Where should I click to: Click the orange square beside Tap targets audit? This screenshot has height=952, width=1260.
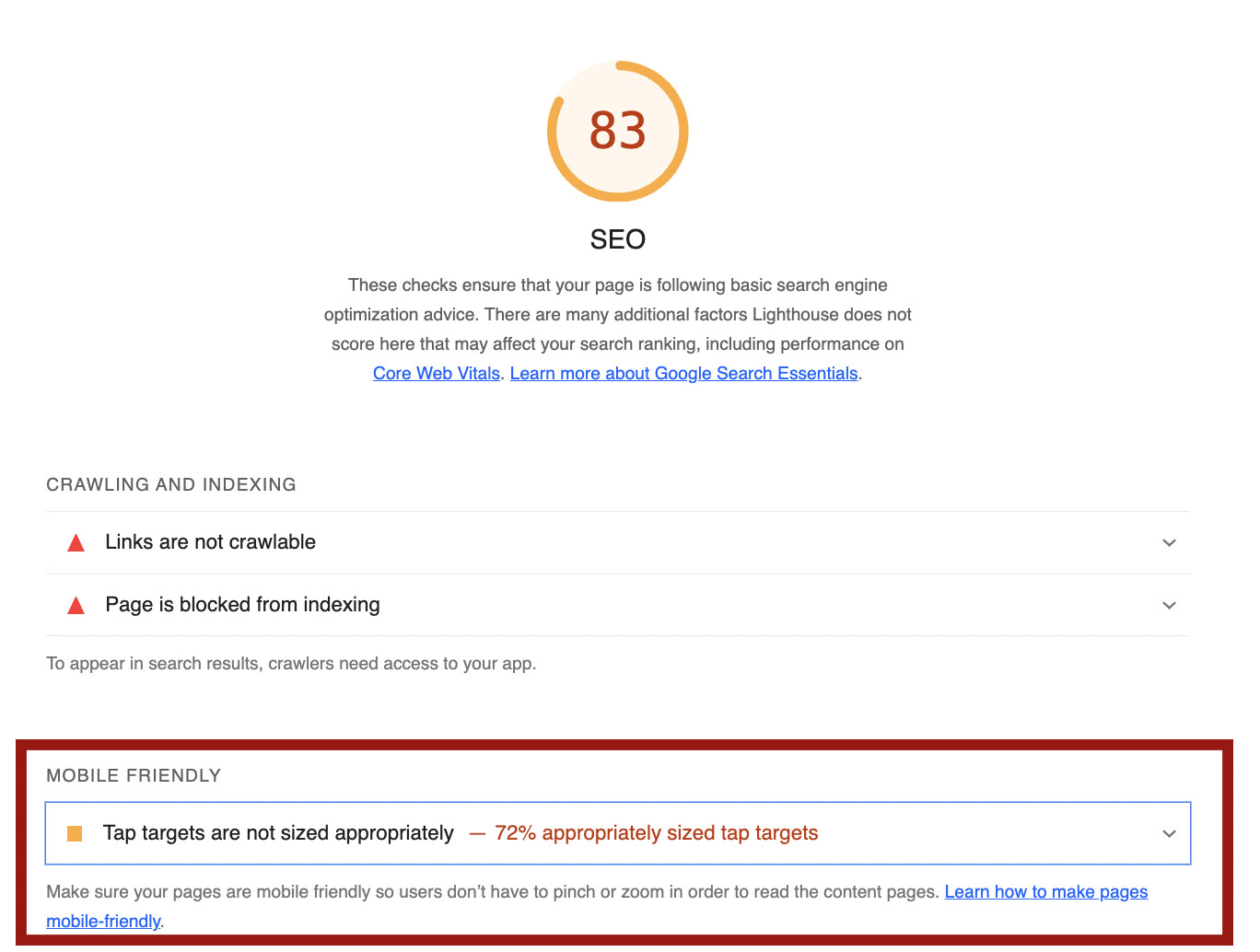click(x=76, y=833)
